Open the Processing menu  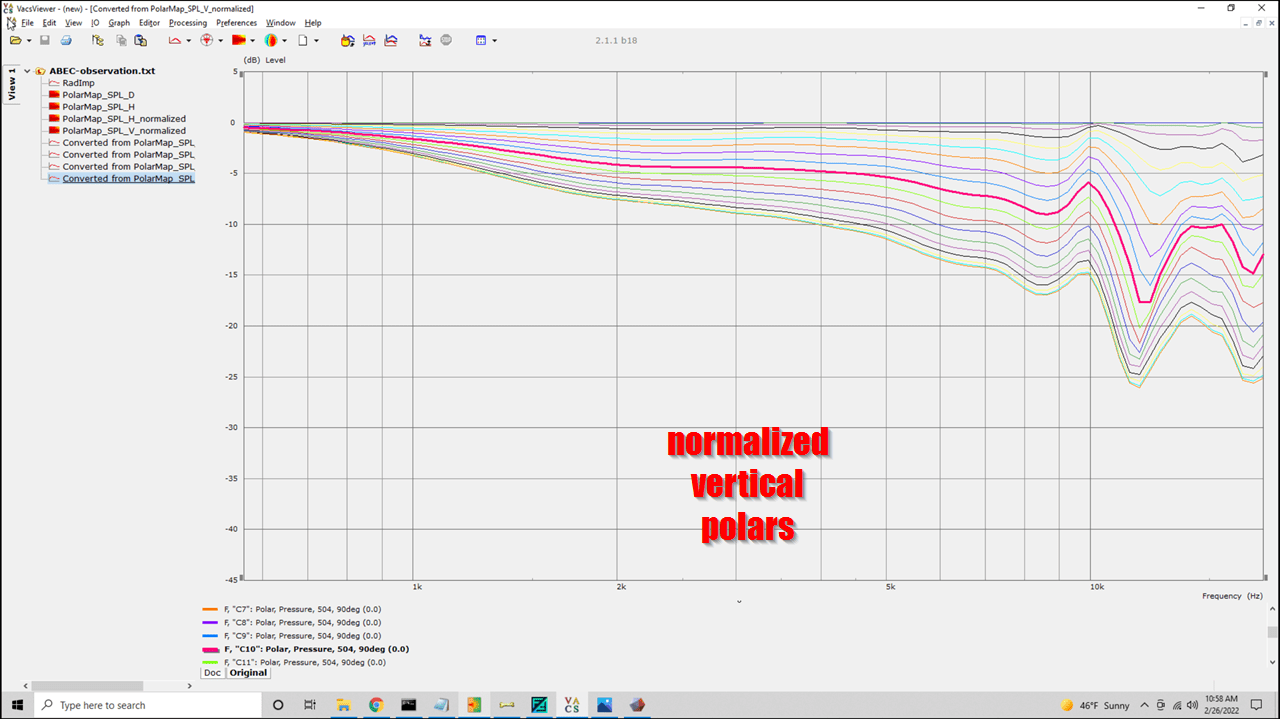tap(188, 22)
